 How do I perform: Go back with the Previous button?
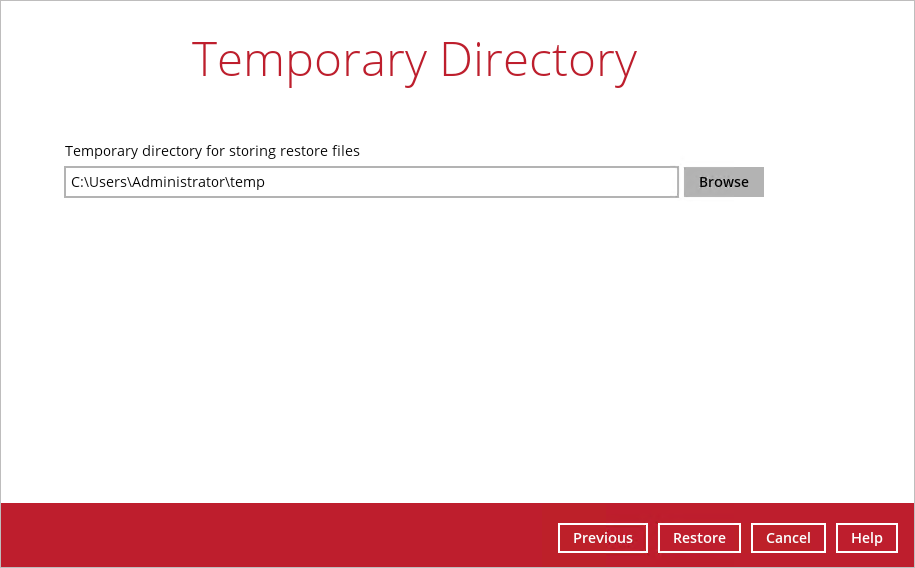tap(602, 538)
